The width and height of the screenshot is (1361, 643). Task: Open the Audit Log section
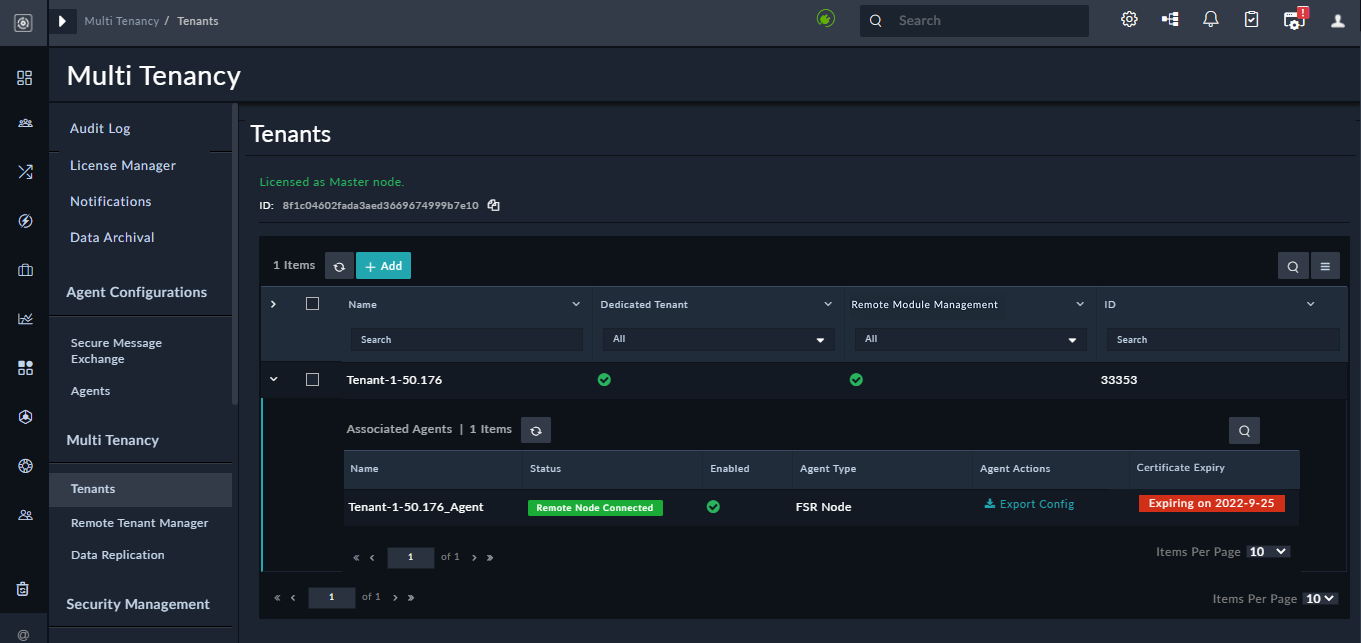(x=98, y=128)
